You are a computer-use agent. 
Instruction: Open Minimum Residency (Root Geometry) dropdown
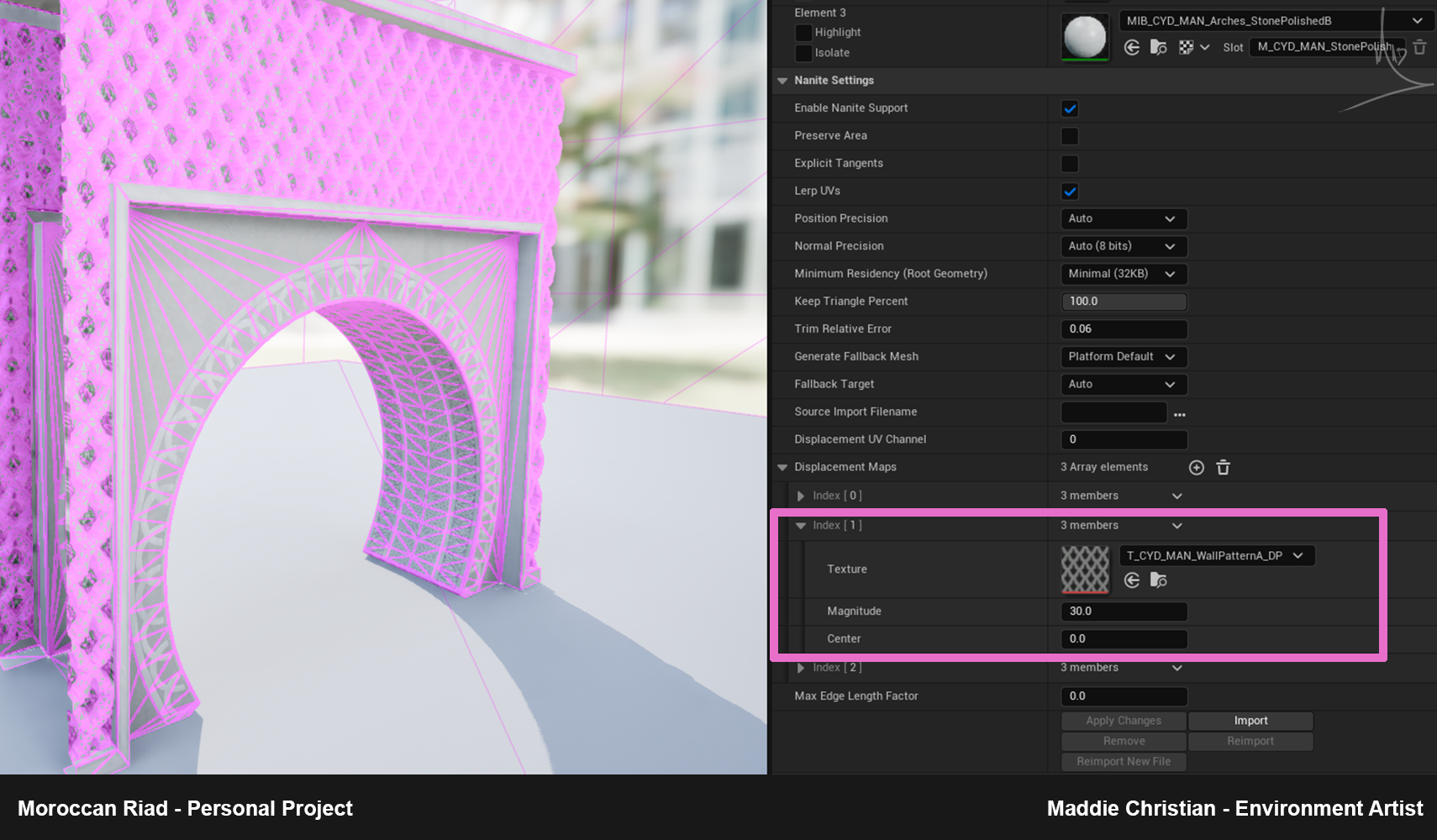pos(1124,274)
